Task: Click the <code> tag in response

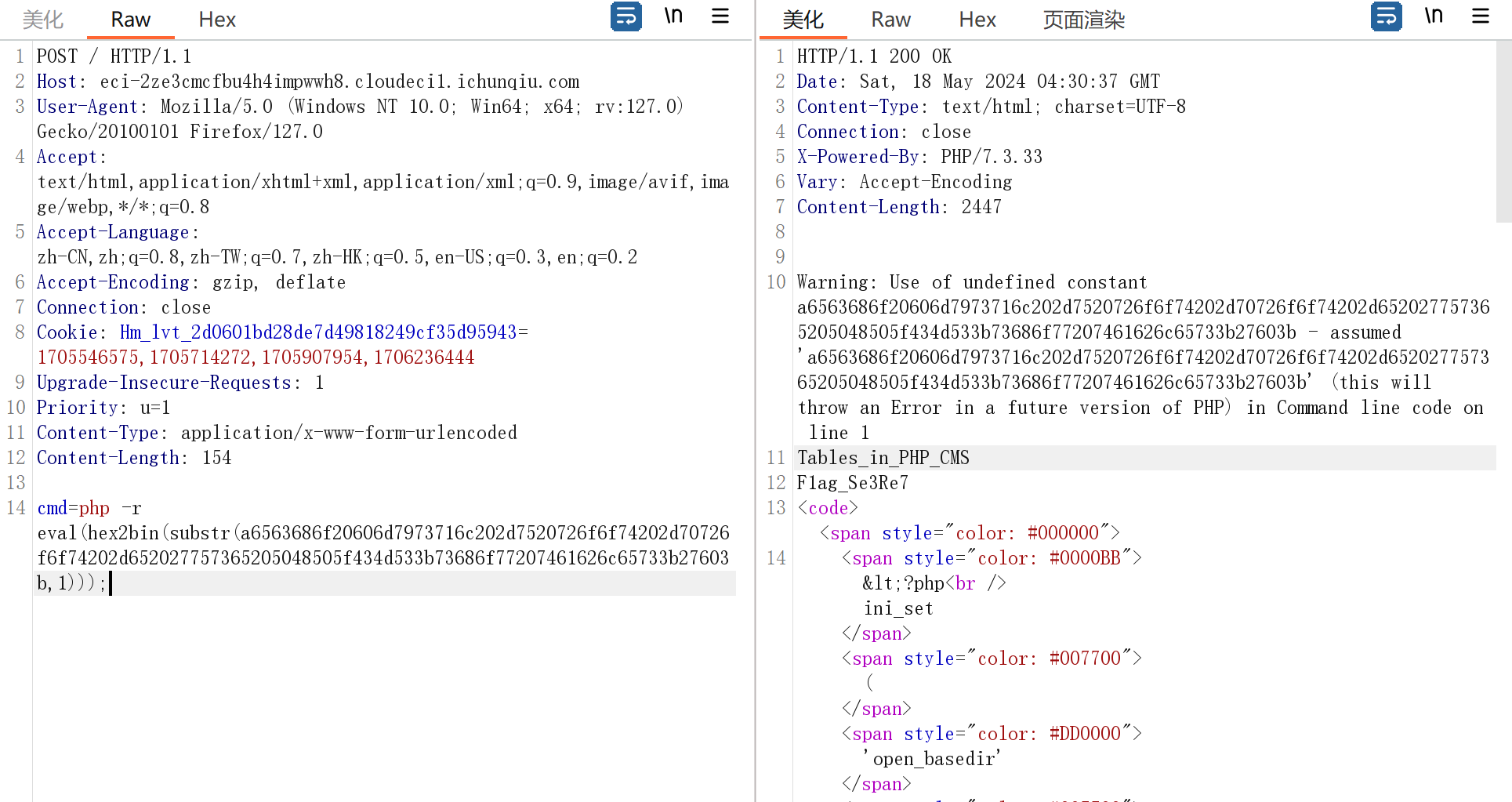Action: [828, 508]
